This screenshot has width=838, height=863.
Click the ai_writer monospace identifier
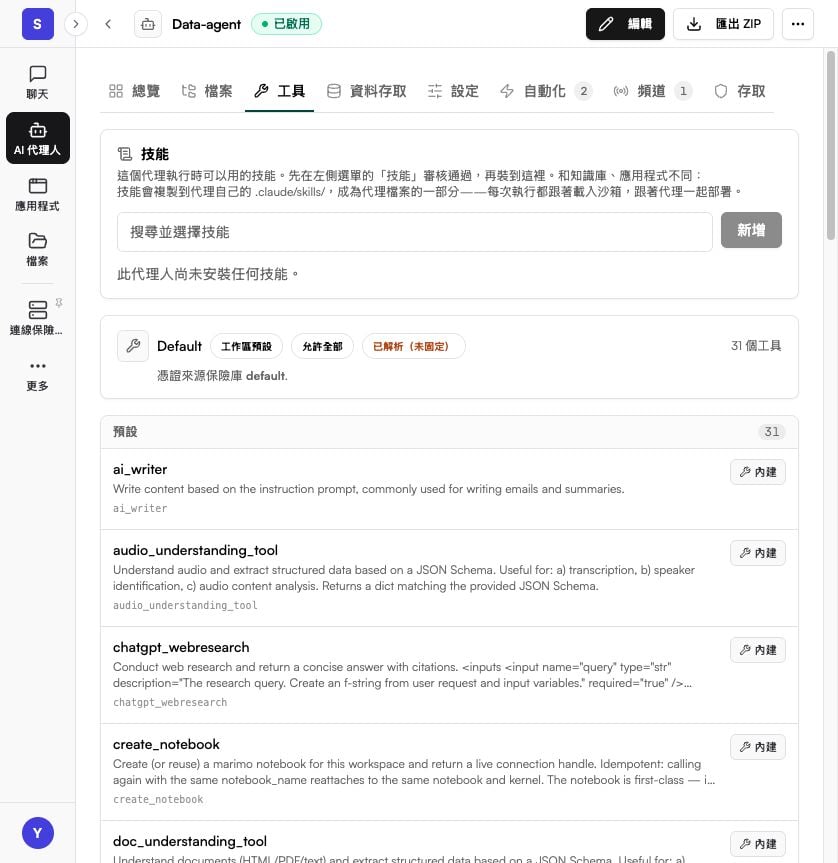[140, 509]
